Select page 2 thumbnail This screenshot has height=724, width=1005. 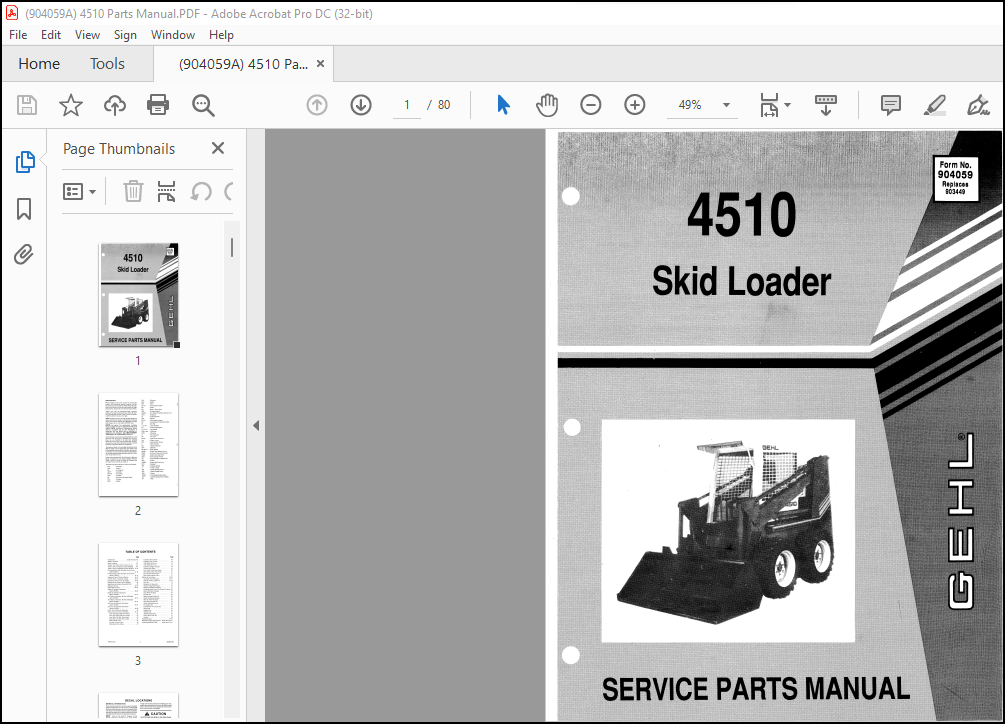coord(138,445)
